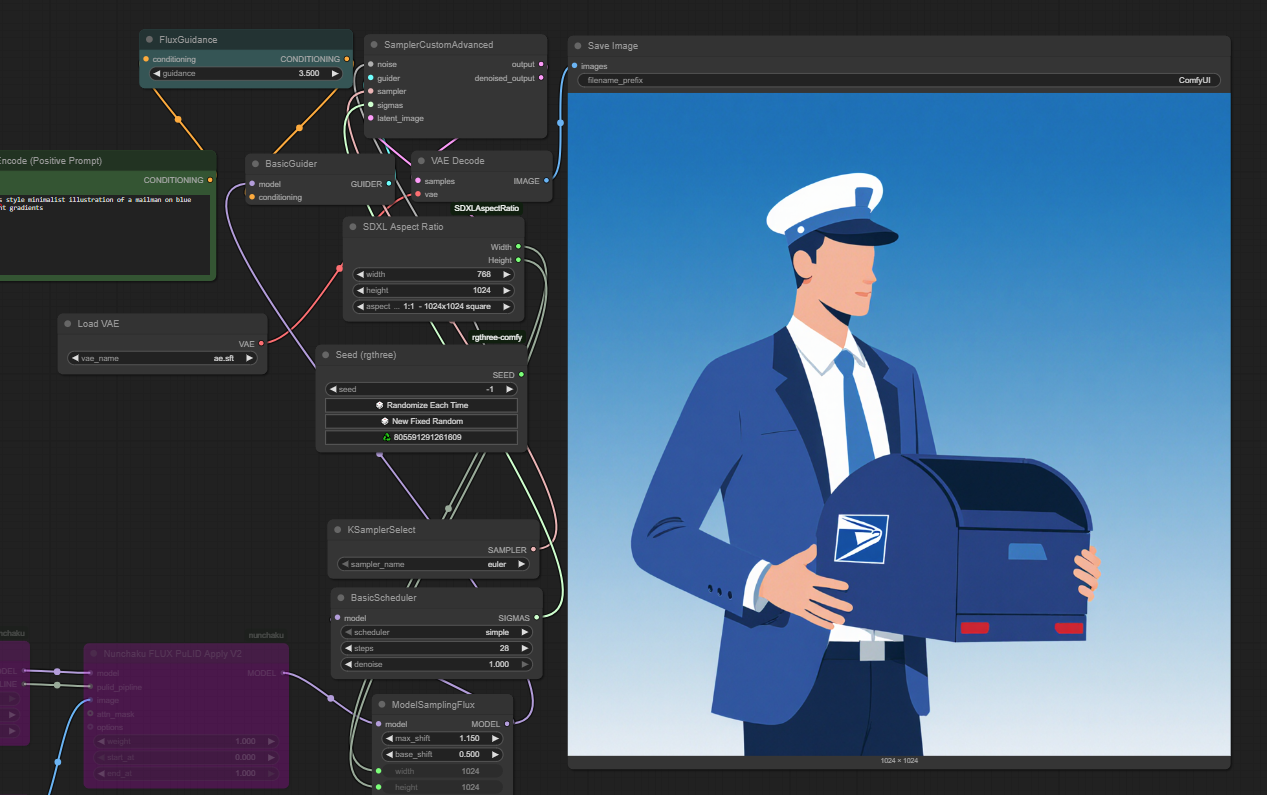Decrease SDXL height 1024 with left arrow
This screenshot has height=795, width=1267.
click(360, 291)
